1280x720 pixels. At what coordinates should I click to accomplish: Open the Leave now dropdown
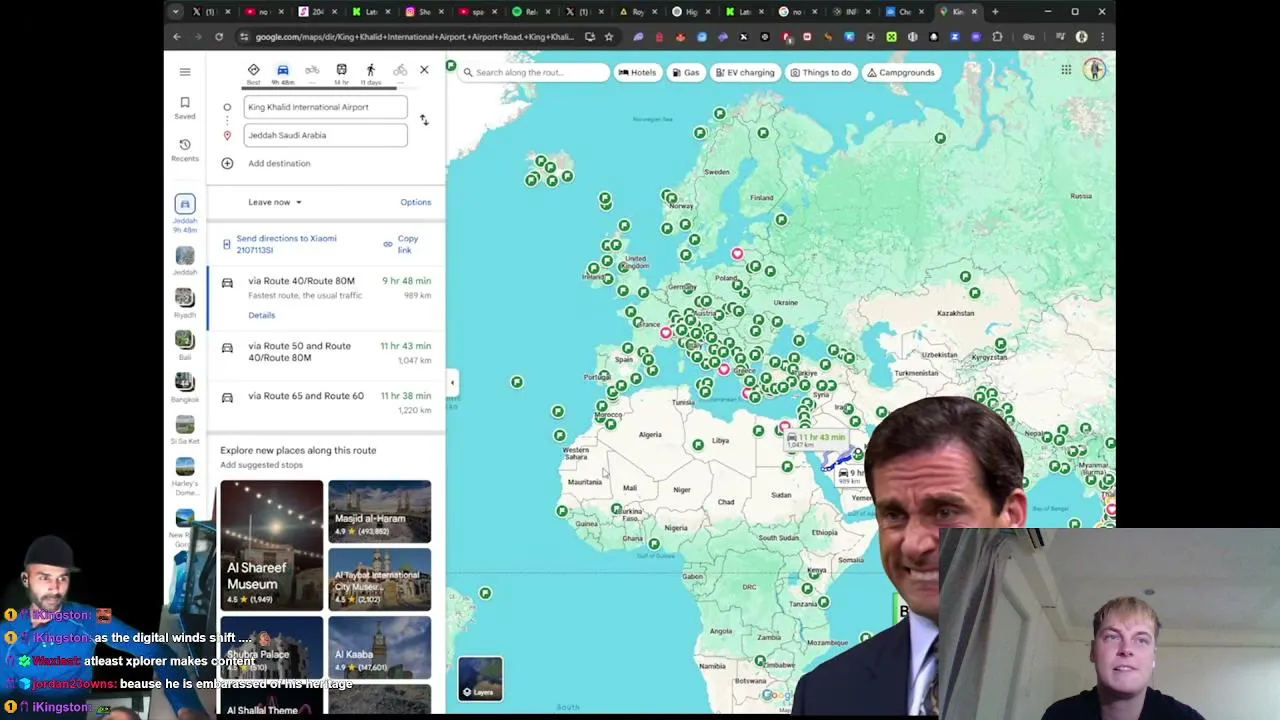(x=275, y=202)
